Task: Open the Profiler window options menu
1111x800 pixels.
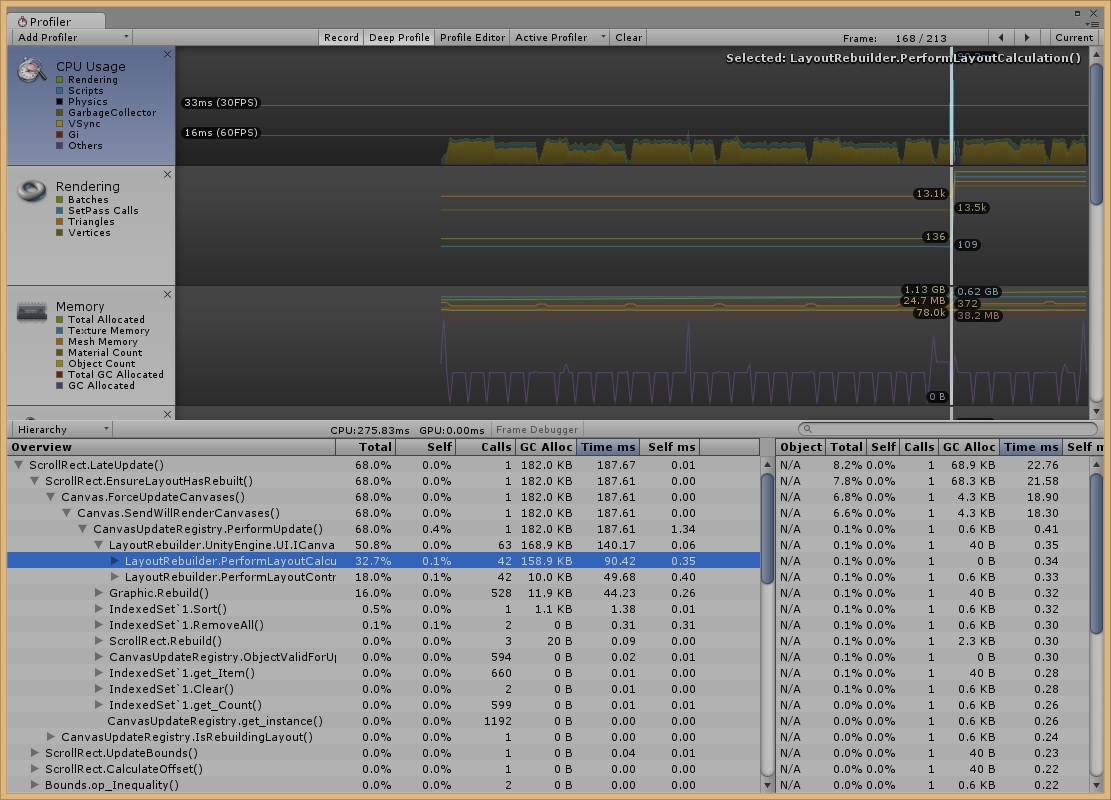Action: [1093, 24]
